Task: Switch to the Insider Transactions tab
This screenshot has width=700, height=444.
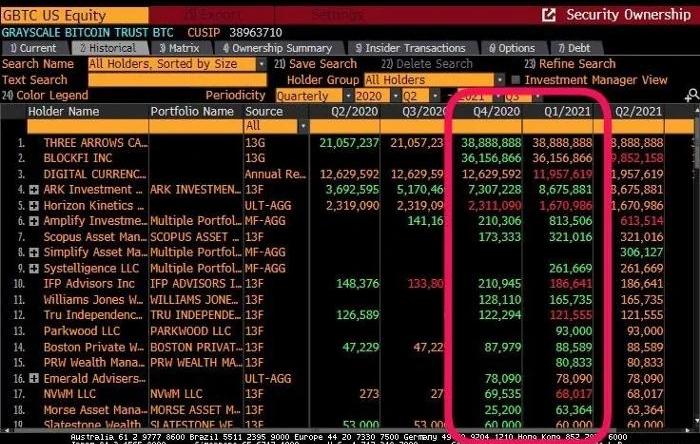Action: tap(420, 48)
